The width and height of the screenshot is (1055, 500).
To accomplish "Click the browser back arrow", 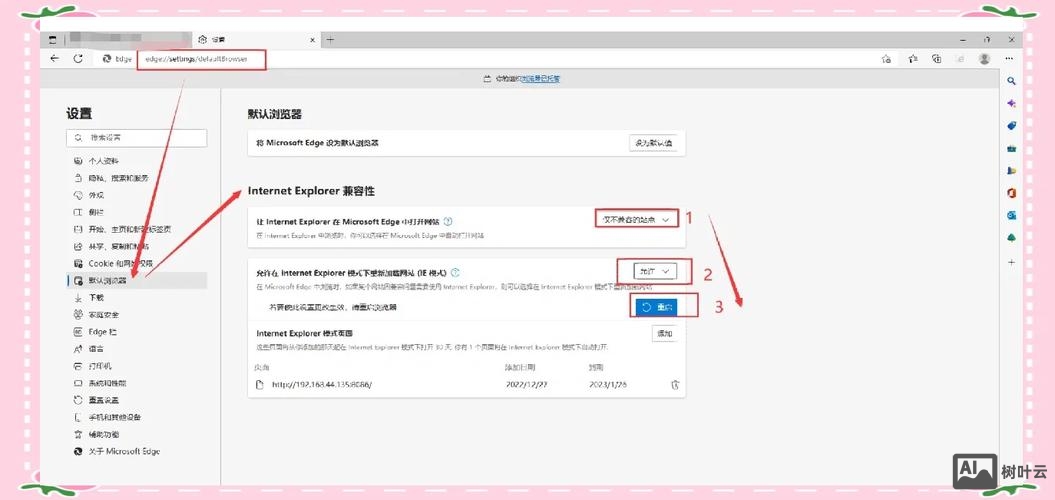I will click(54, 59).
